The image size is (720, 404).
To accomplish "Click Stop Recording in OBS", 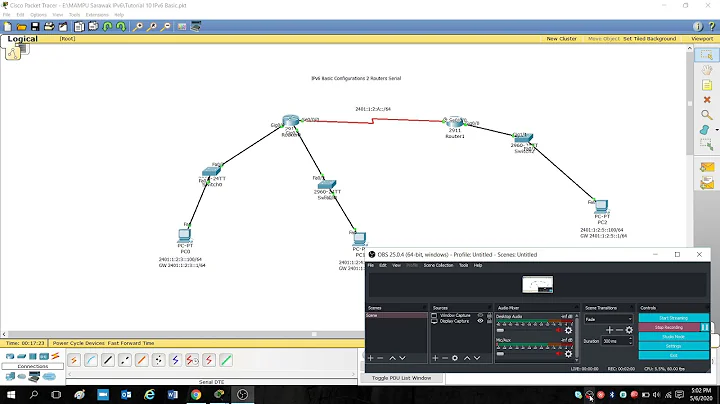I will pyautogui.click(x=669, y=327).
